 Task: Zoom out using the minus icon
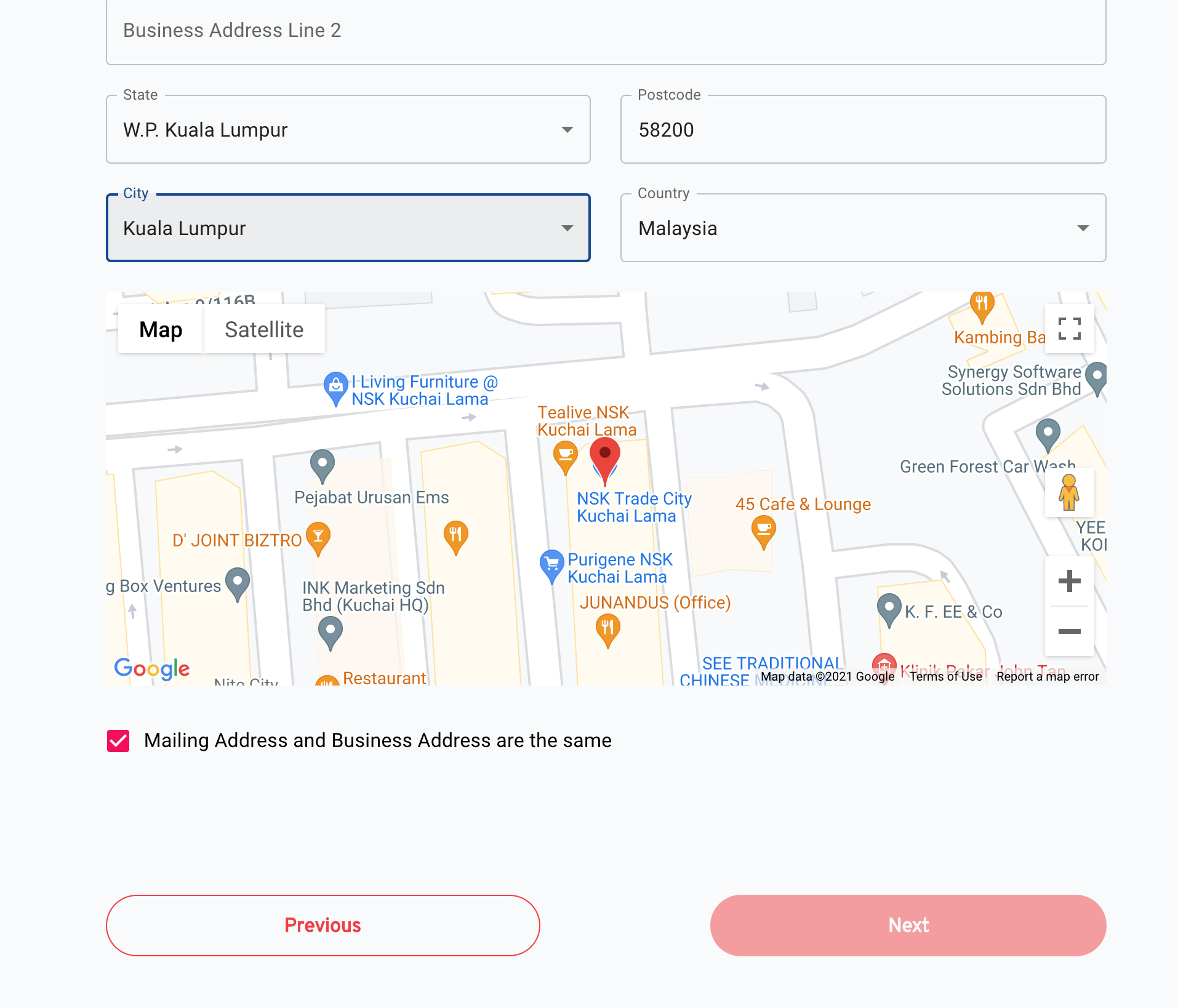1070,631
